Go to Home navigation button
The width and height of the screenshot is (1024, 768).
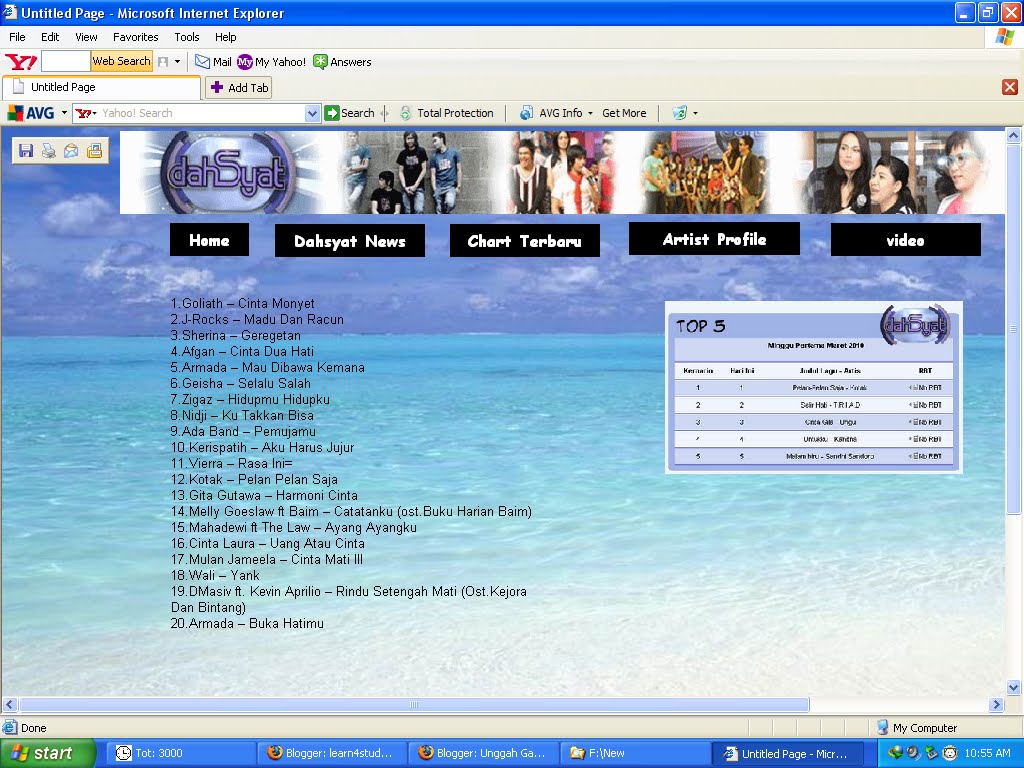click(209, 240)
